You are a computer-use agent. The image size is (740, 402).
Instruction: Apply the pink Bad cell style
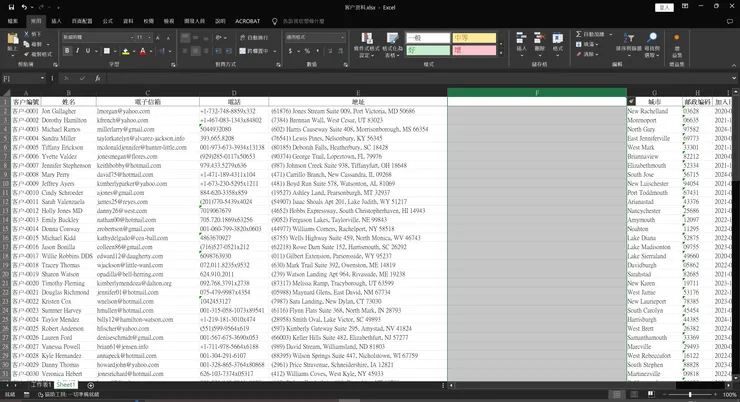pyautogui.click(x=474, y=50)
